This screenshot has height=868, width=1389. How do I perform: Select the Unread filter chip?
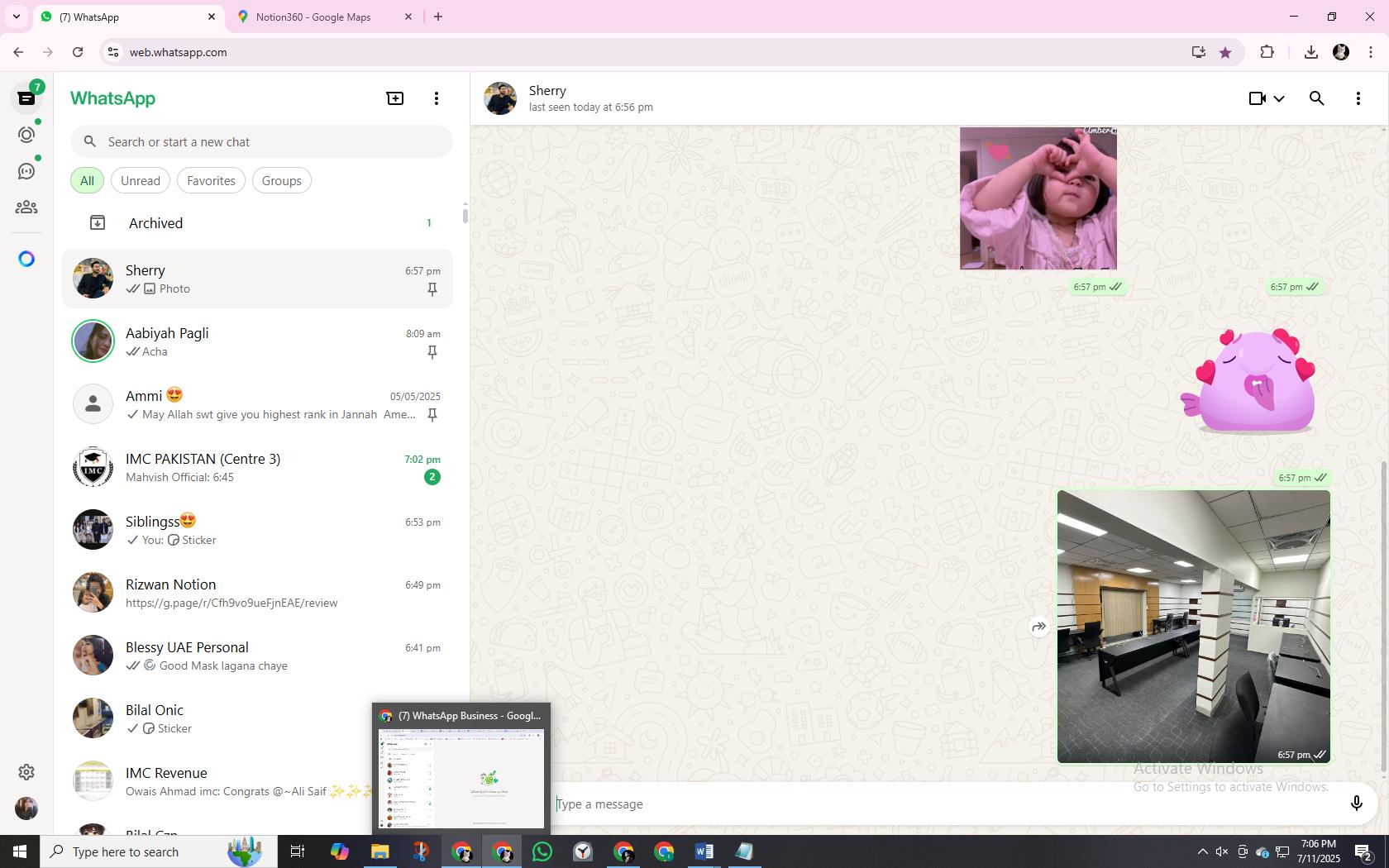coord(141,181)
